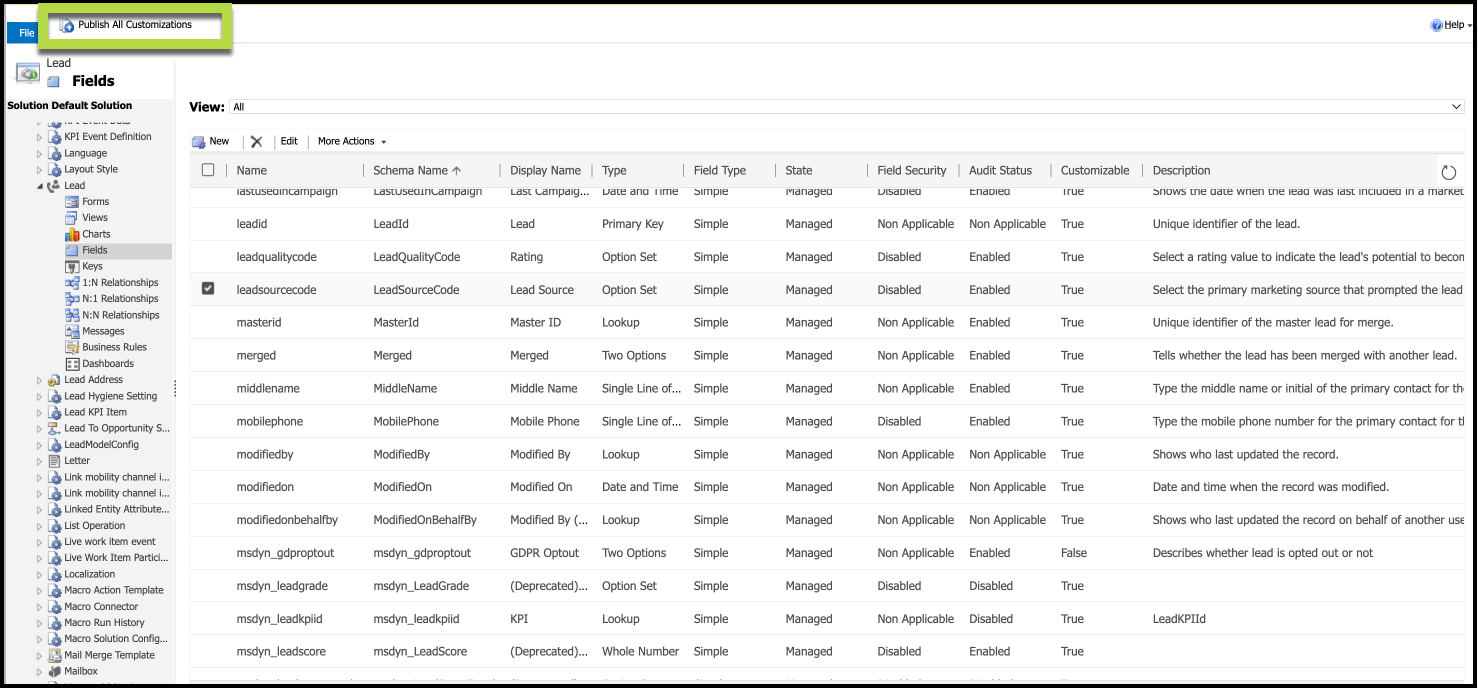Click the Lead node icon in tree

coord(55,186)
